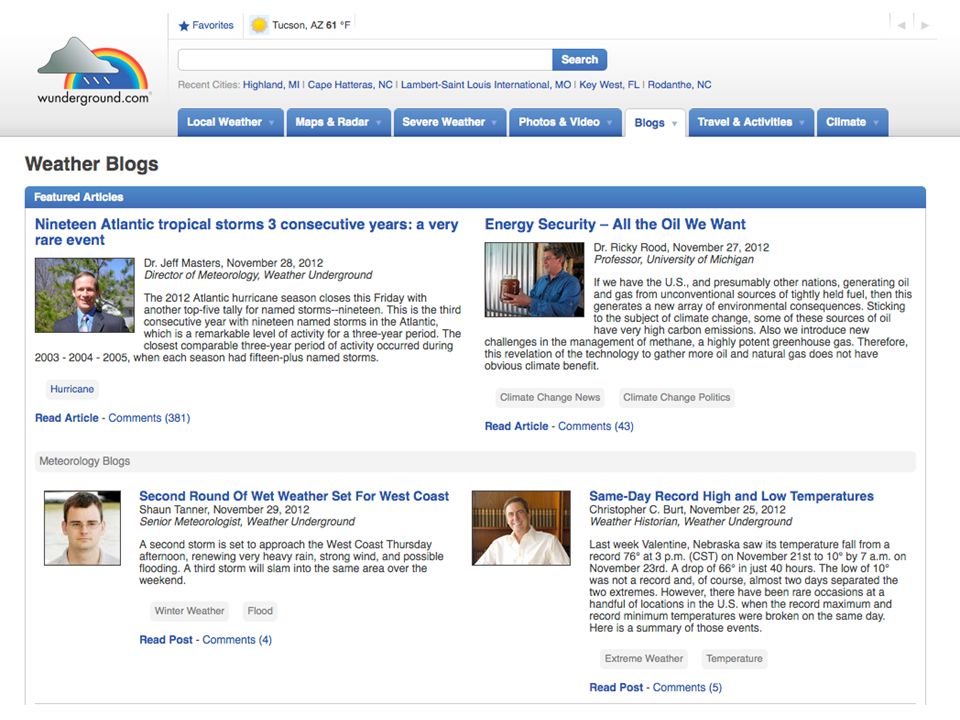Expand the Local Weather dropdown arrow
The height and width of the screenshot is (720, 960).
[x=271, y=122]
